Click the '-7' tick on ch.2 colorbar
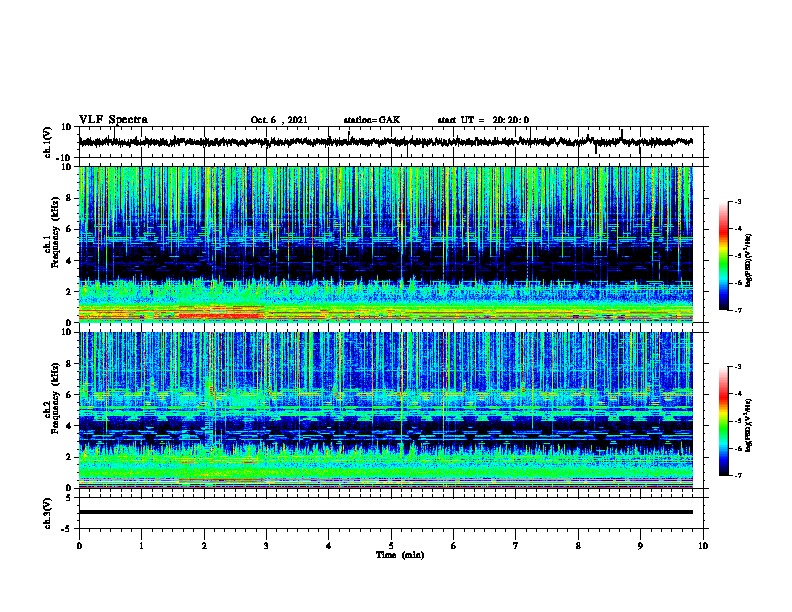The image size is (792, 612). pos(738,475)
